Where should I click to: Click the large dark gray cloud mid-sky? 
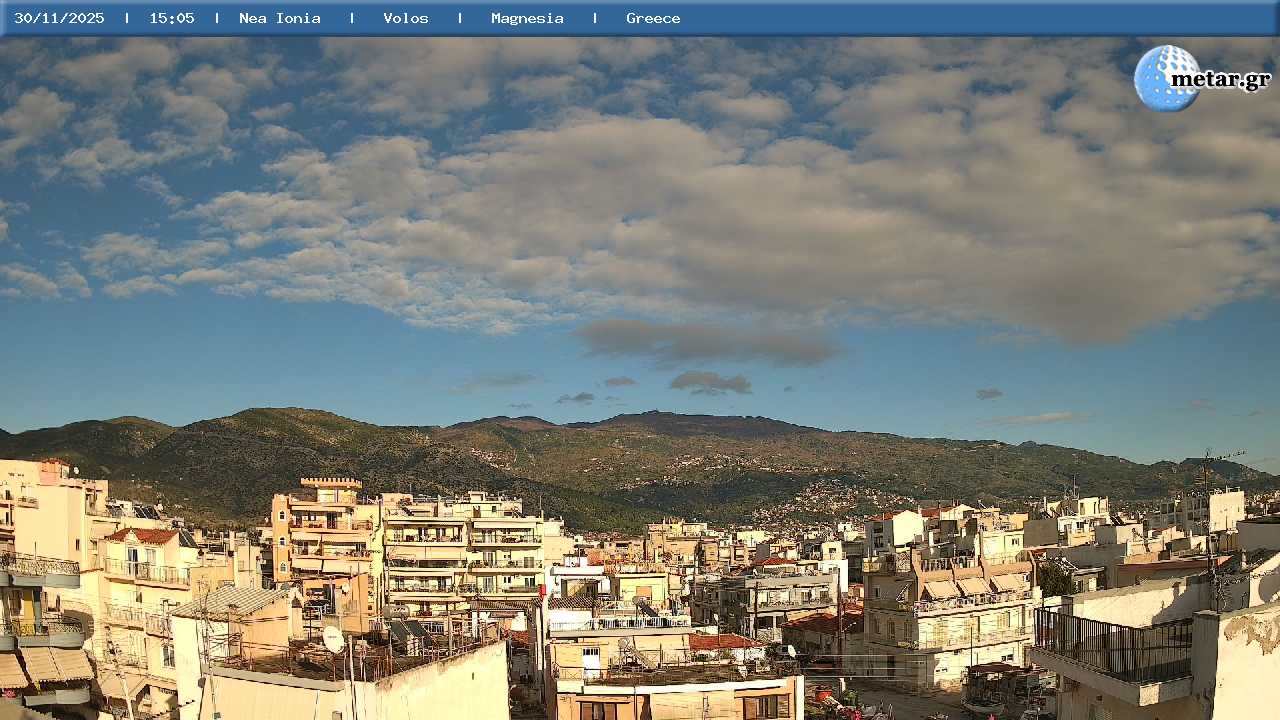tap(705, 342)
